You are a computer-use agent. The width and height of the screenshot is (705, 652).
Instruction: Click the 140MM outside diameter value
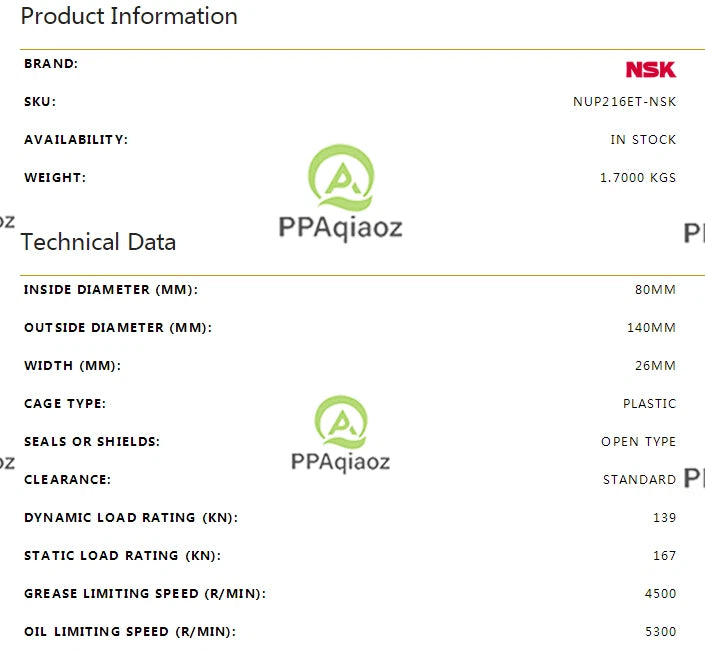[x=651, y=327]
